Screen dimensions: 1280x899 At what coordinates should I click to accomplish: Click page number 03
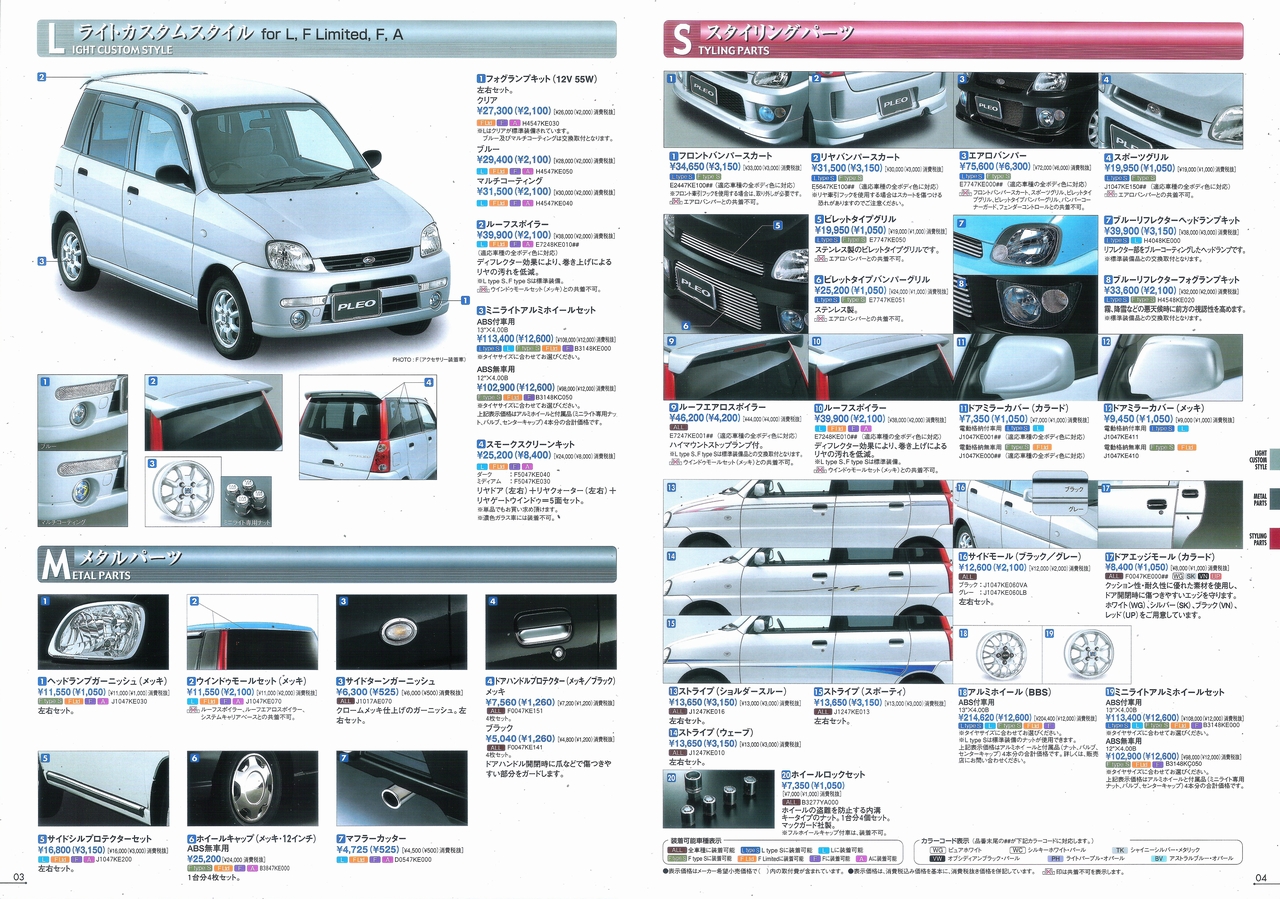pyautogui.click(x=17, y=877)
